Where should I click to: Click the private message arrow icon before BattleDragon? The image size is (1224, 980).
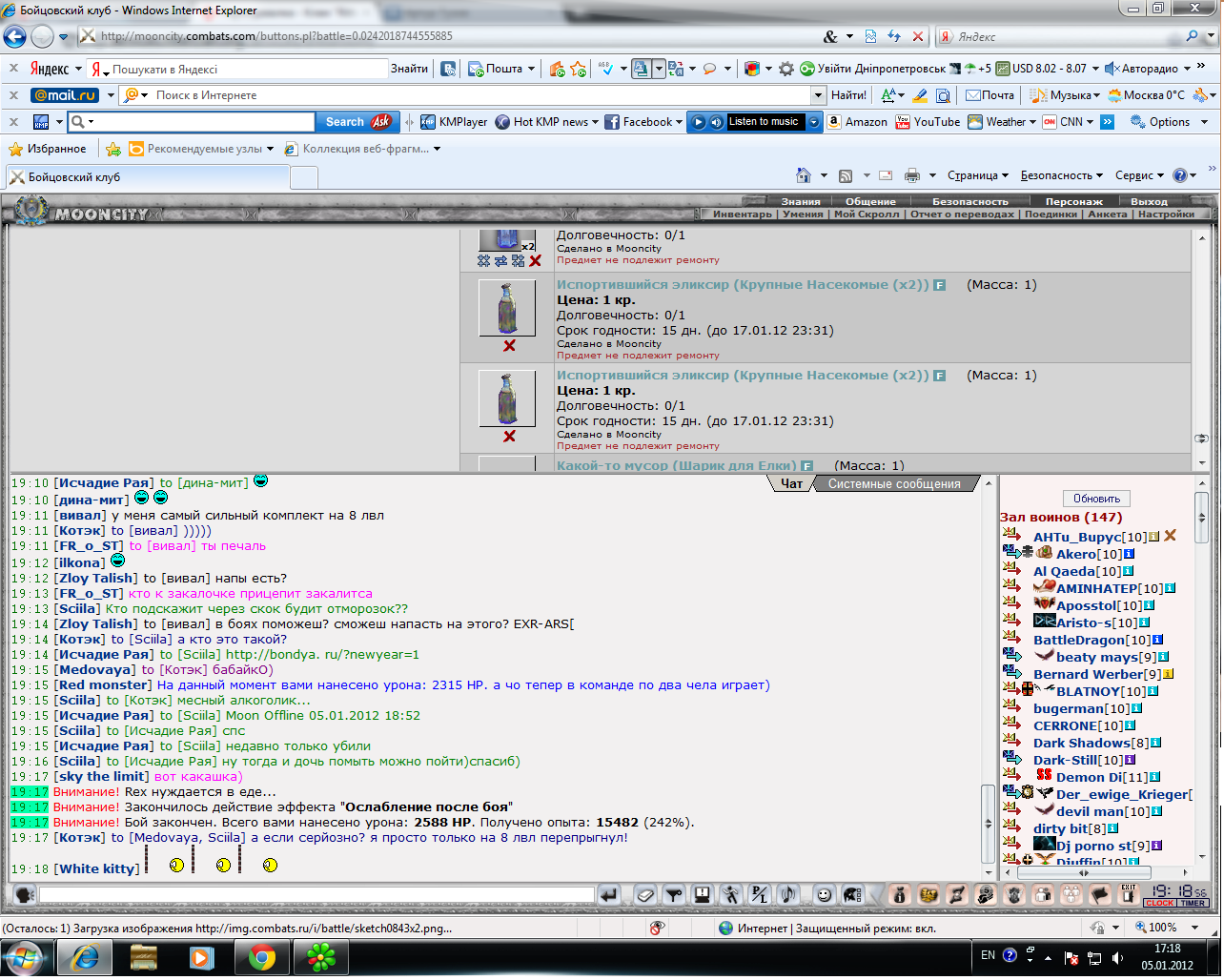tap(1011, 639)
